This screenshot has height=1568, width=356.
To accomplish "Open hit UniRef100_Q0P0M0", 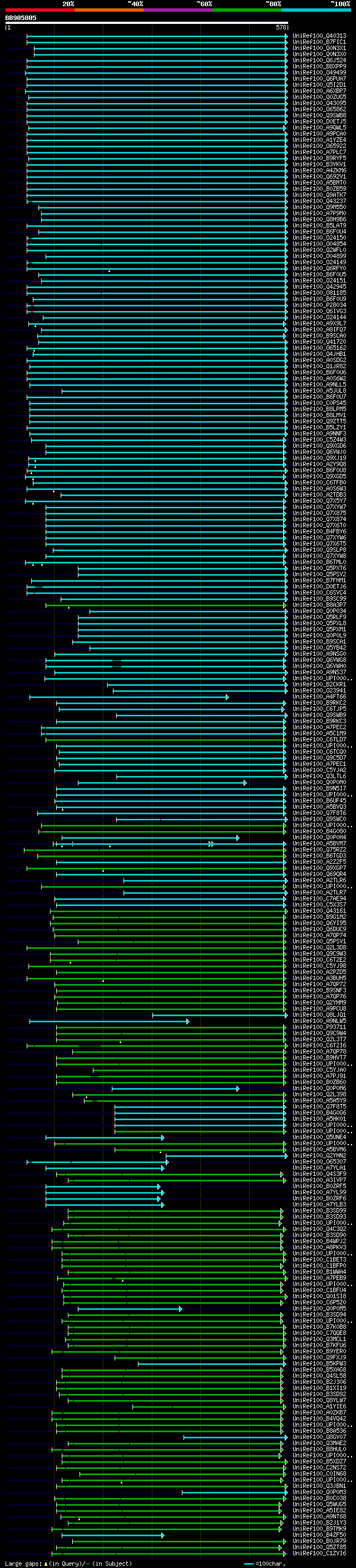I will (x=319, y=782).
